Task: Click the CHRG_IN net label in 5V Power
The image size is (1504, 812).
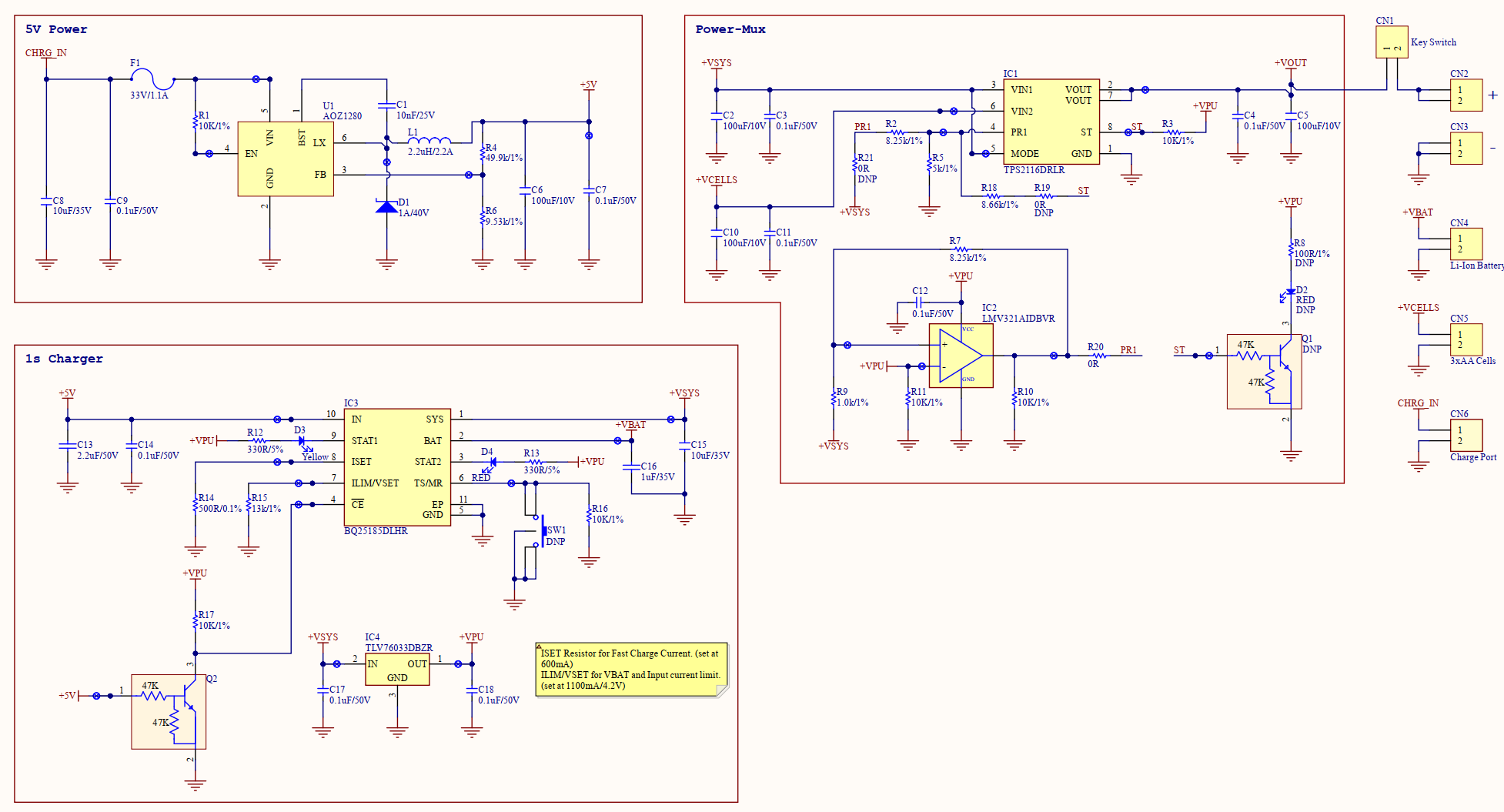Action: click(x=46, y=53)
